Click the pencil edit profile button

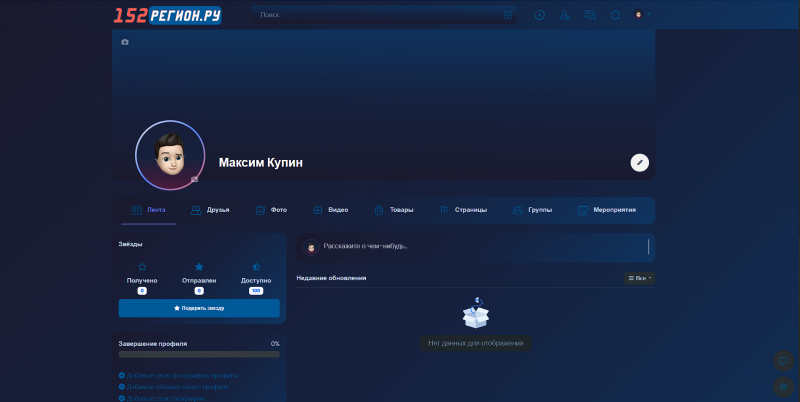[x=640, y=163]
